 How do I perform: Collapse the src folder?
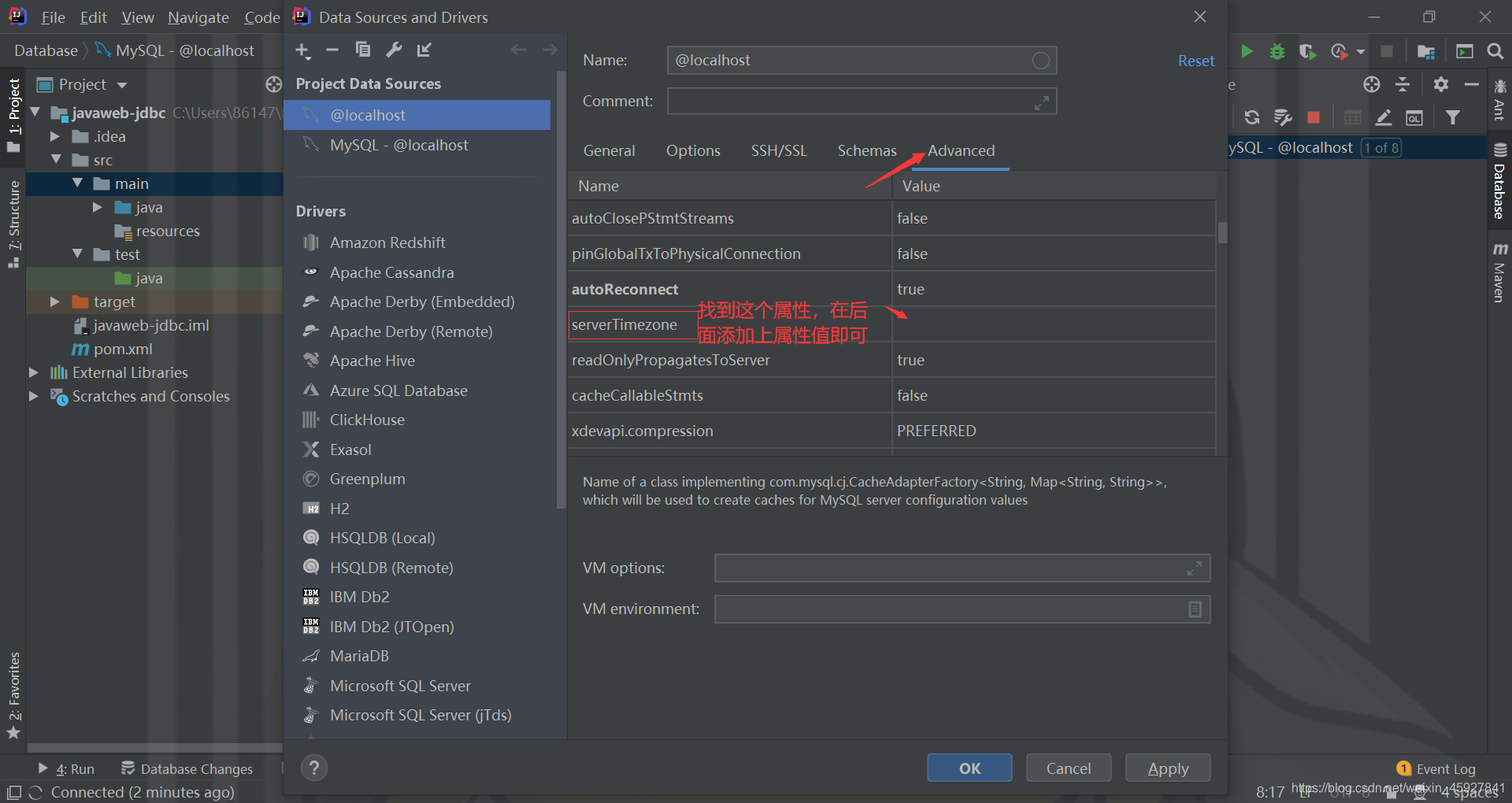point(56,159)
